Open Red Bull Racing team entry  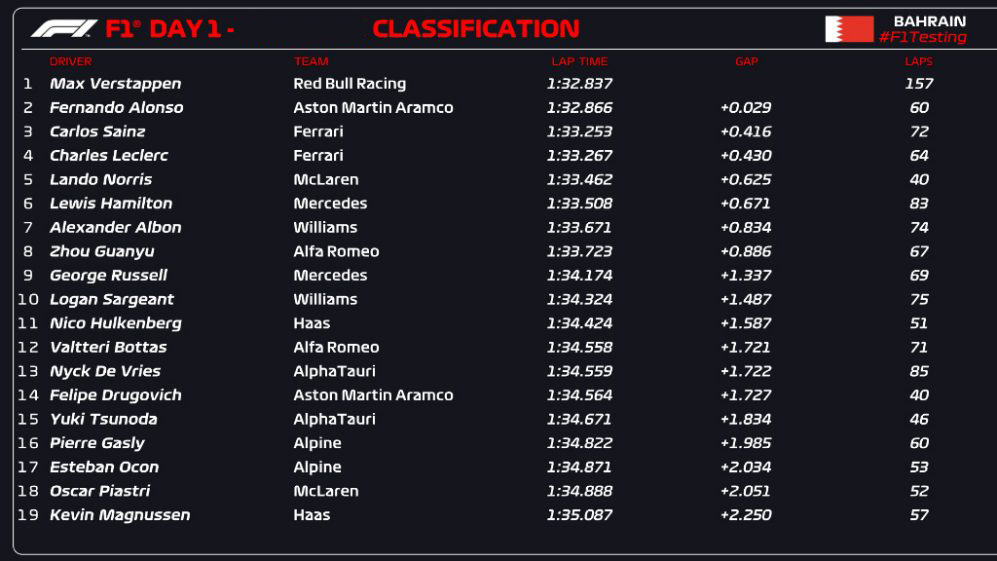click(350, 84)
